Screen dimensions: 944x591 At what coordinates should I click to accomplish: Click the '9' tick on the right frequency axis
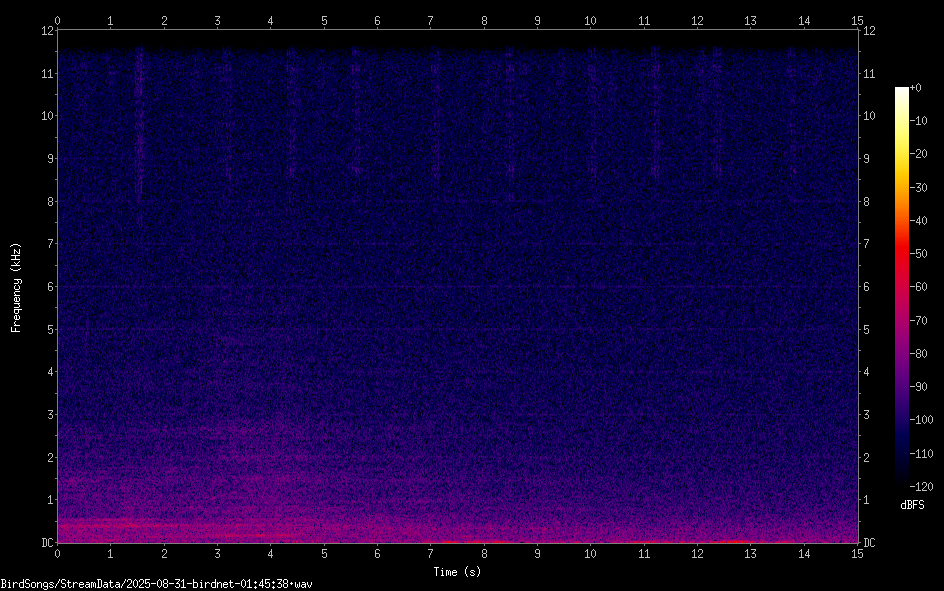click(866, 159)
